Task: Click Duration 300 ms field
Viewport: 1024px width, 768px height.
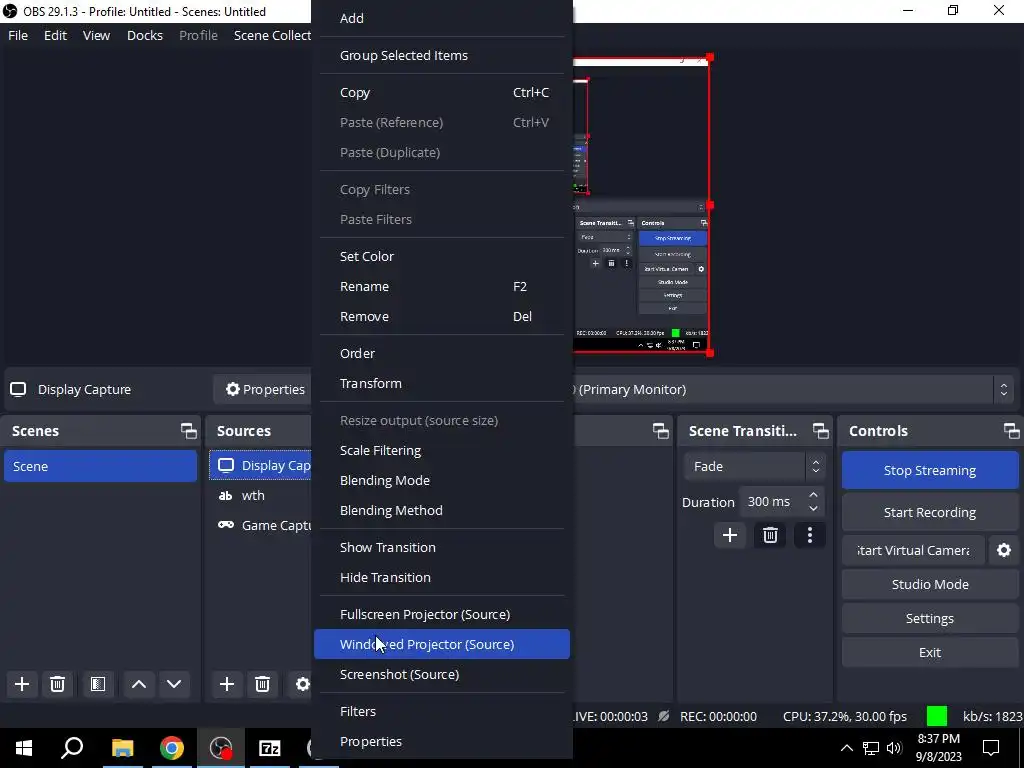Action: 774,502
